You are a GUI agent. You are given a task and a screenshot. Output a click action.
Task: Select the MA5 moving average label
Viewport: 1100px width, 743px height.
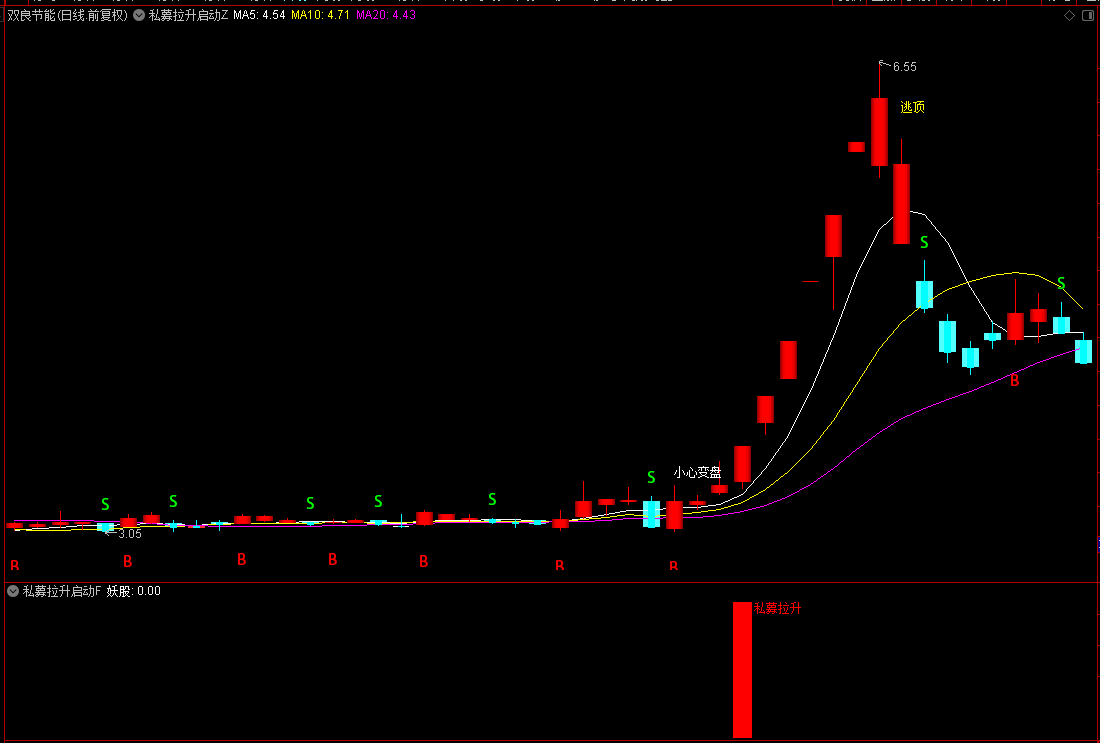click(259, 16)
